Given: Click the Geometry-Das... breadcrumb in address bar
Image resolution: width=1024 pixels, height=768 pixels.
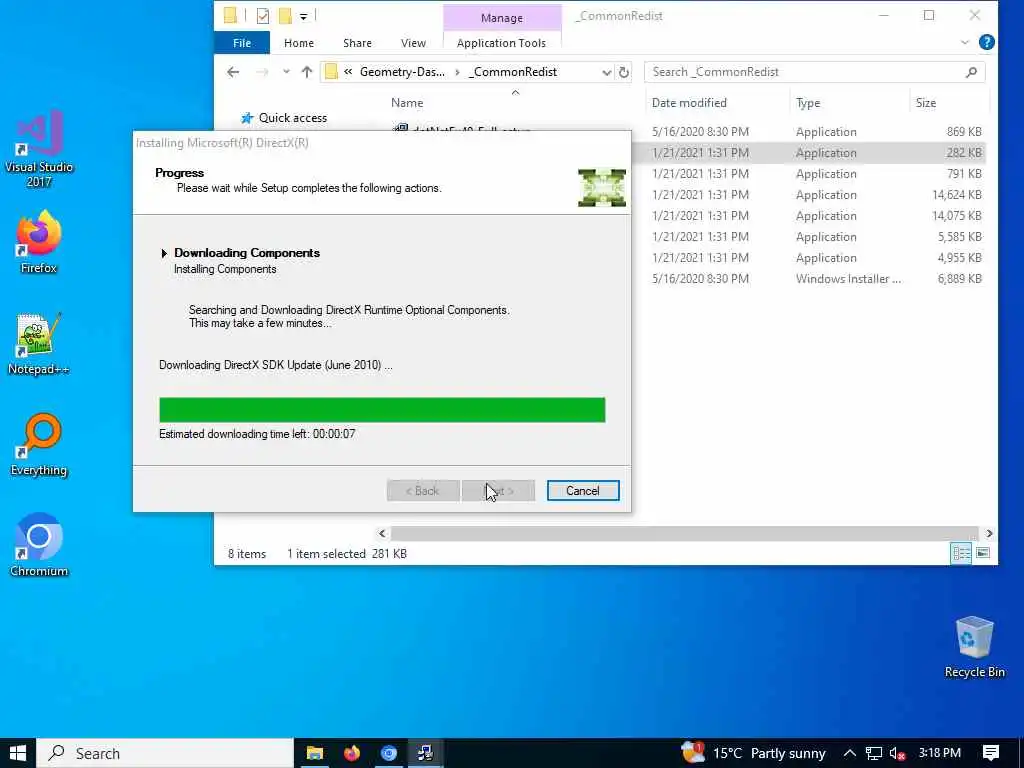Looking at the screenshot, I should tap(402, 72).
